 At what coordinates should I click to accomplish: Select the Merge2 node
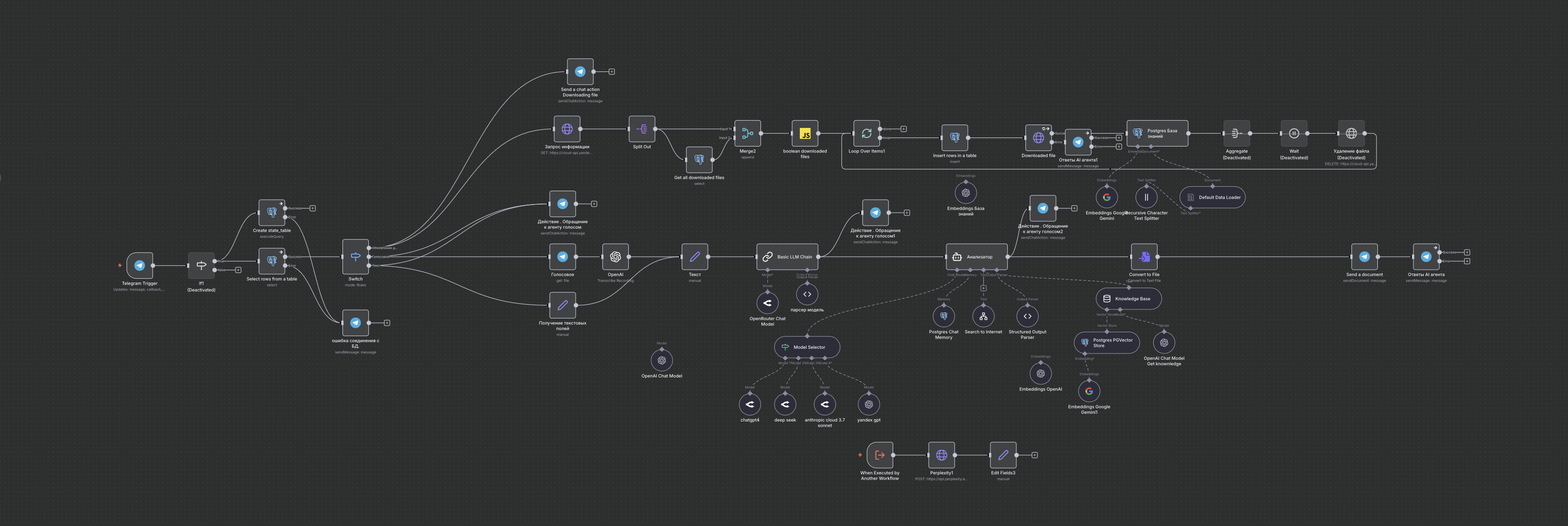tap(748, 133)
